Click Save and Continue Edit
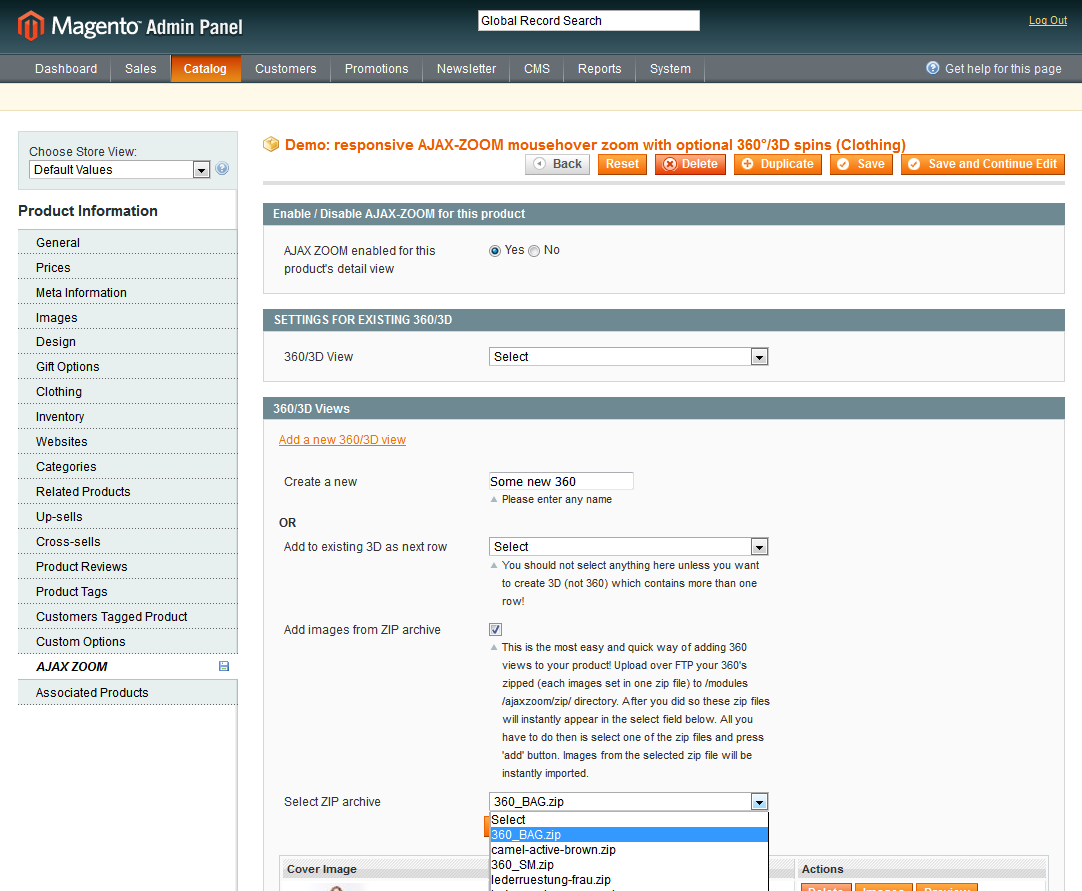1082x891 pixels. click(x=983, y=164)
